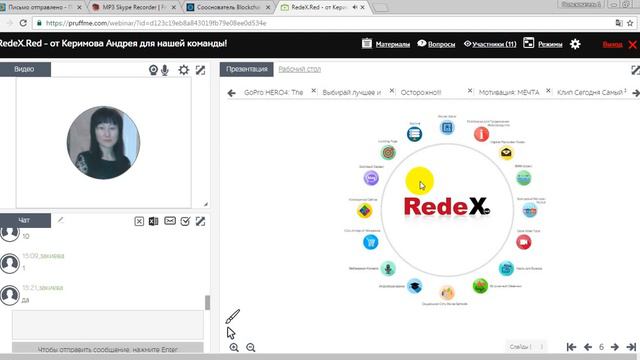Screen dimensions: 640x360
Task: Click the checkmark icon in chat toolbar
Action: click(x=185, y=221)
